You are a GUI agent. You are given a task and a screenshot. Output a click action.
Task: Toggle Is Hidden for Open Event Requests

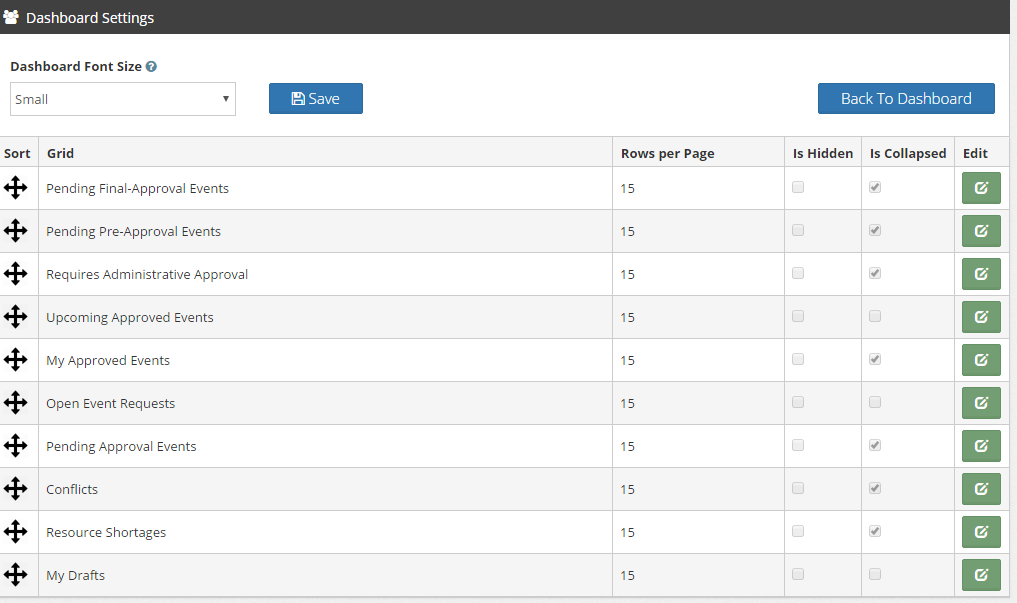point(798,402)
